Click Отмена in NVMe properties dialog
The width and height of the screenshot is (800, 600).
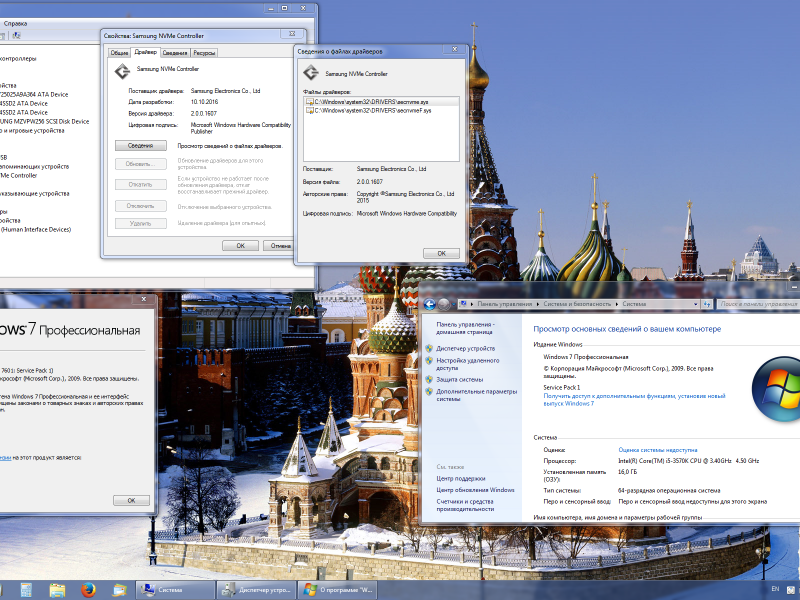point(280,245)
